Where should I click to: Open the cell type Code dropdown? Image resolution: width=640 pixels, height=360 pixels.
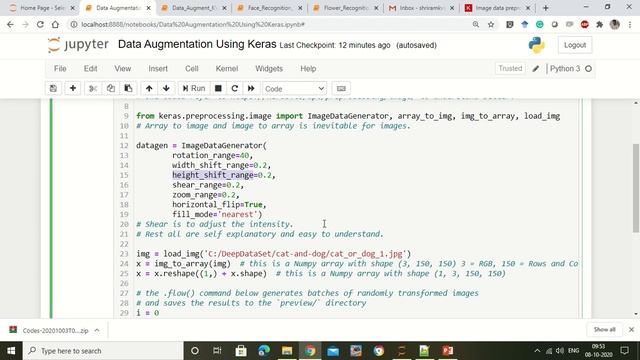(x=294, y=89)
